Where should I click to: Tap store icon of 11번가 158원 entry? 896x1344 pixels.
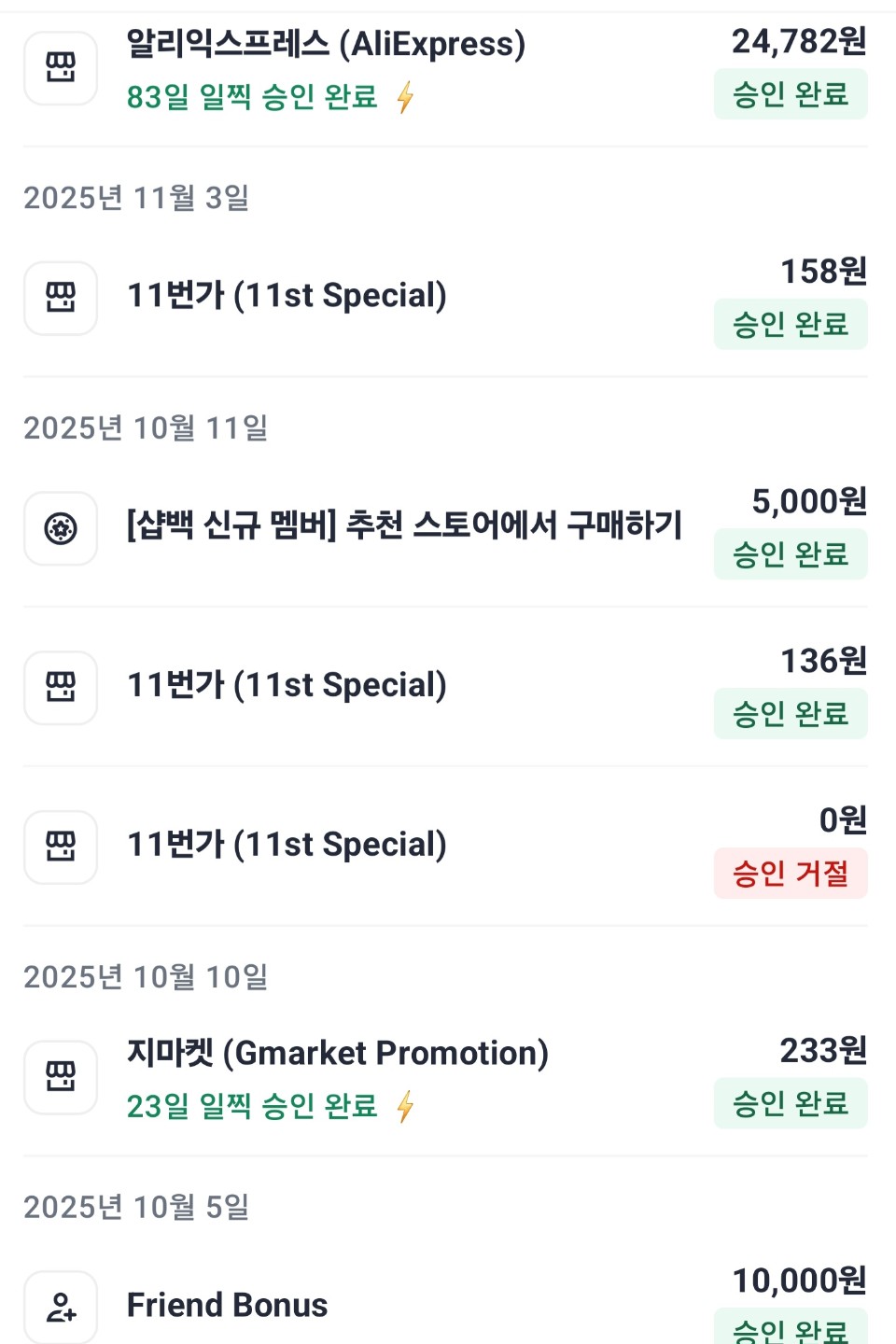click(x=61, y=298)
